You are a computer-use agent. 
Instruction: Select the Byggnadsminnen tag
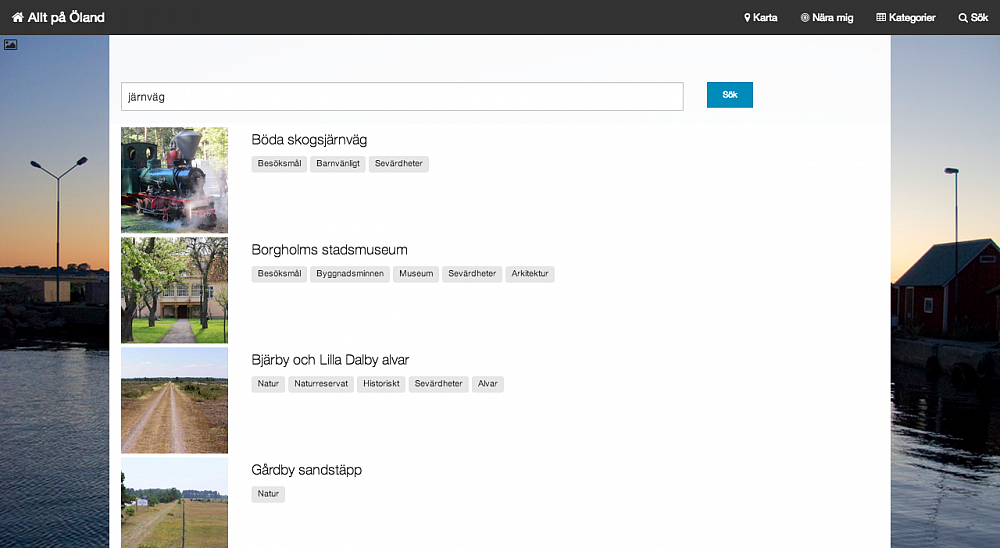(x=350, y=274)
